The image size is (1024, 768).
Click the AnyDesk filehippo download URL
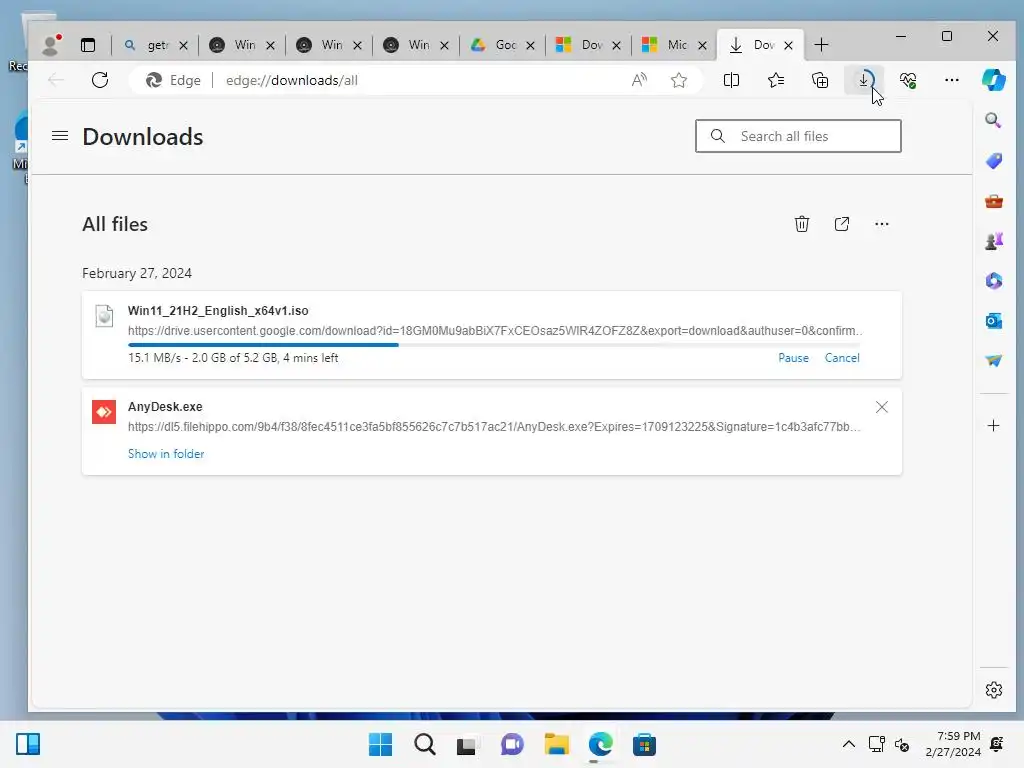click(494, 426)
